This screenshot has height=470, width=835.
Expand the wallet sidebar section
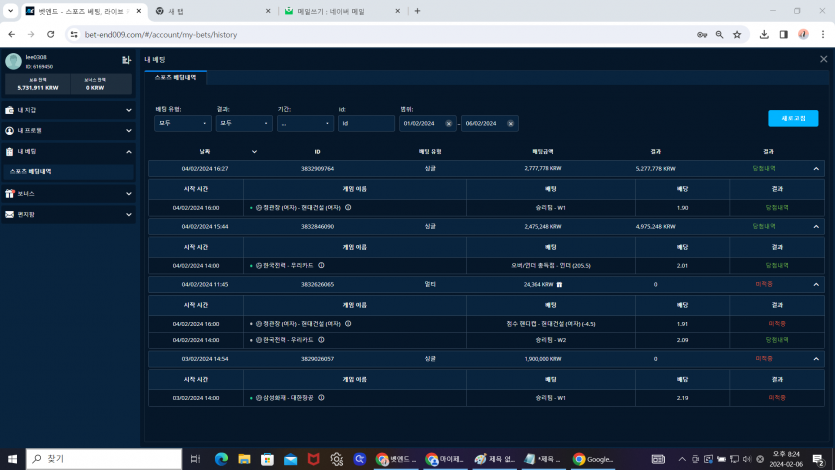[x=129, y=110]
